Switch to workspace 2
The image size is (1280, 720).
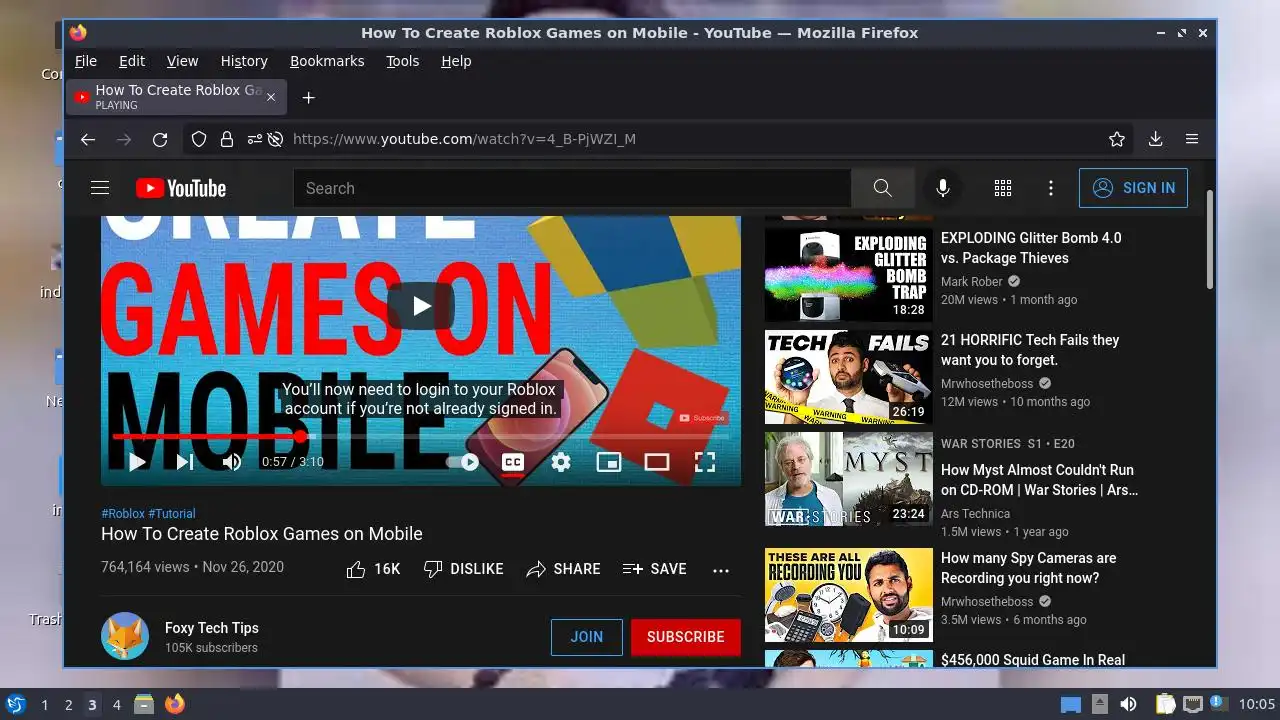coord(68,704)
